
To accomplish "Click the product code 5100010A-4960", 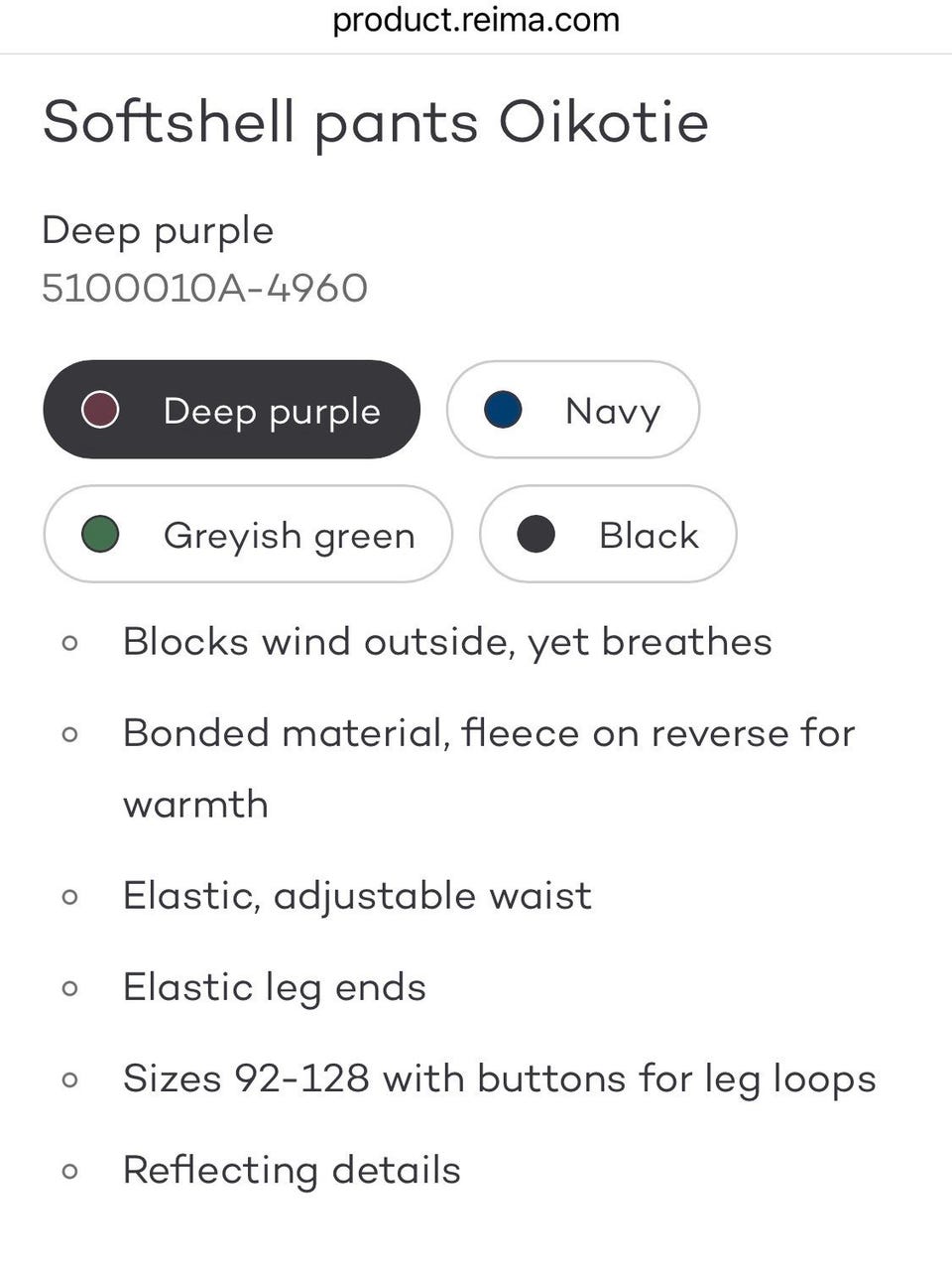I will 205,289.
